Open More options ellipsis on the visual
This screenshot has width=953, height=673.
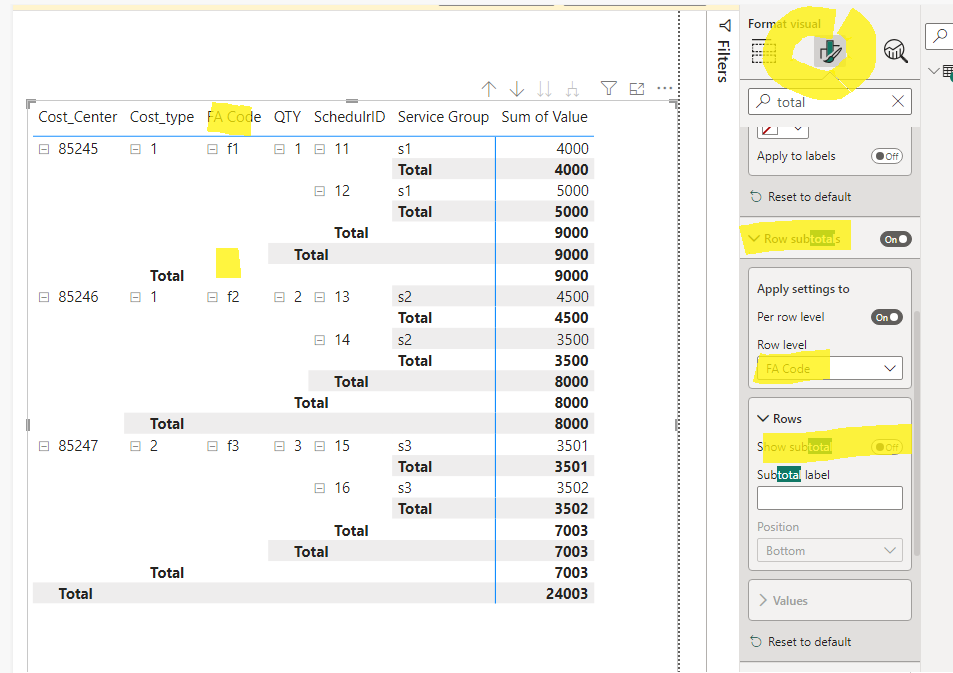pyautogui.click(x=665, y=89)
